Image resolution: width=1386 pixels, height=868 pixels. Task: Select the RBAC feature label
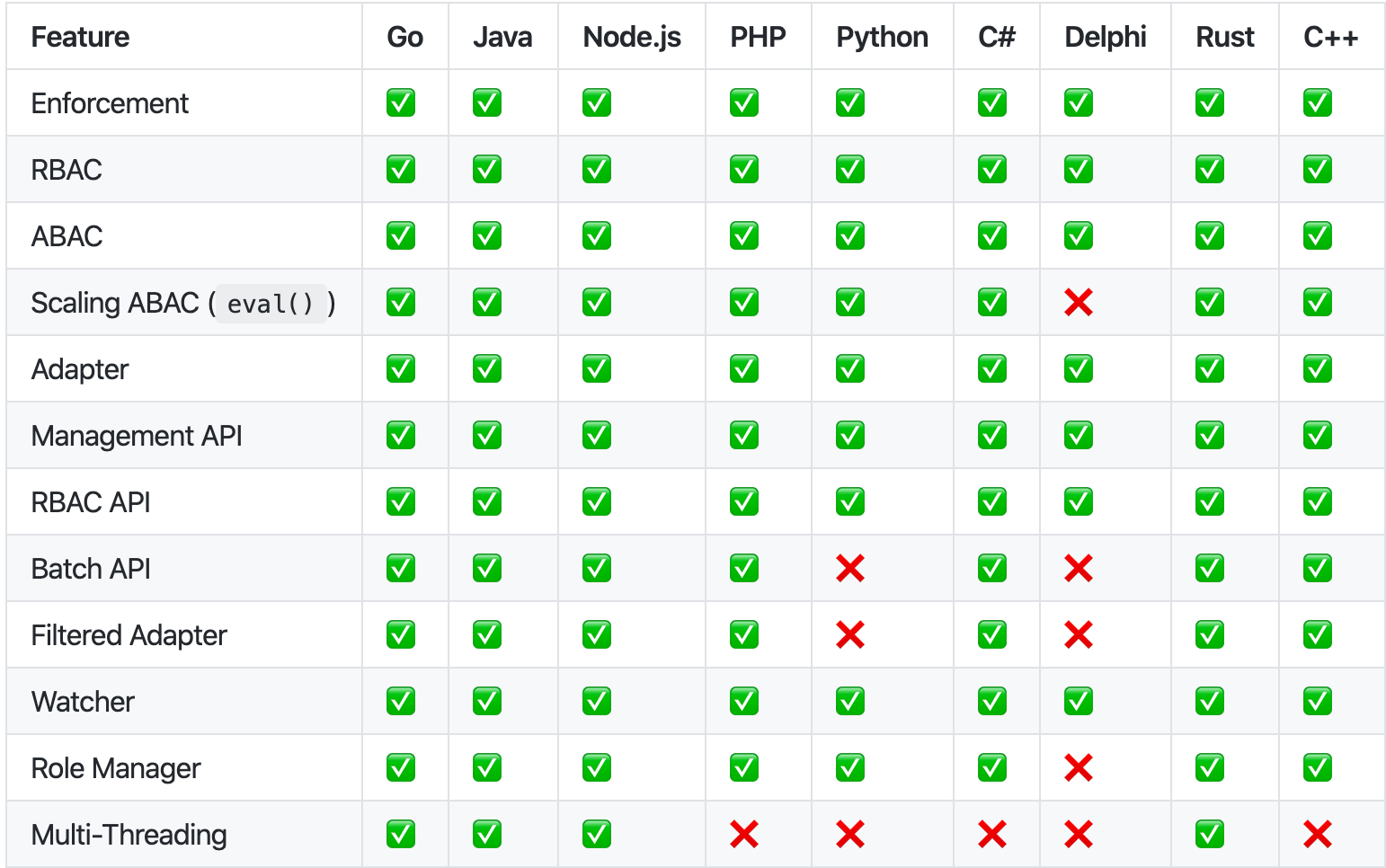tap(67, 170)
